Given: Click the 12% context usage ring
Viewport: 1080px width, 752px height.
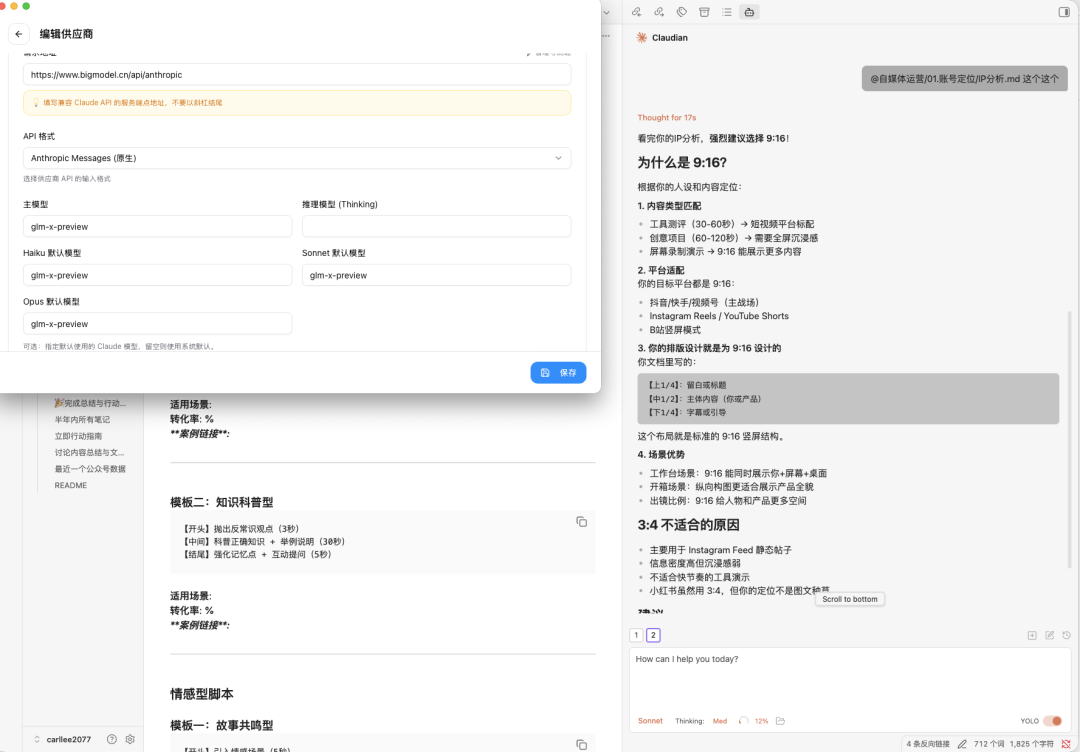Looking at the screenshot, I should (744, 720).
